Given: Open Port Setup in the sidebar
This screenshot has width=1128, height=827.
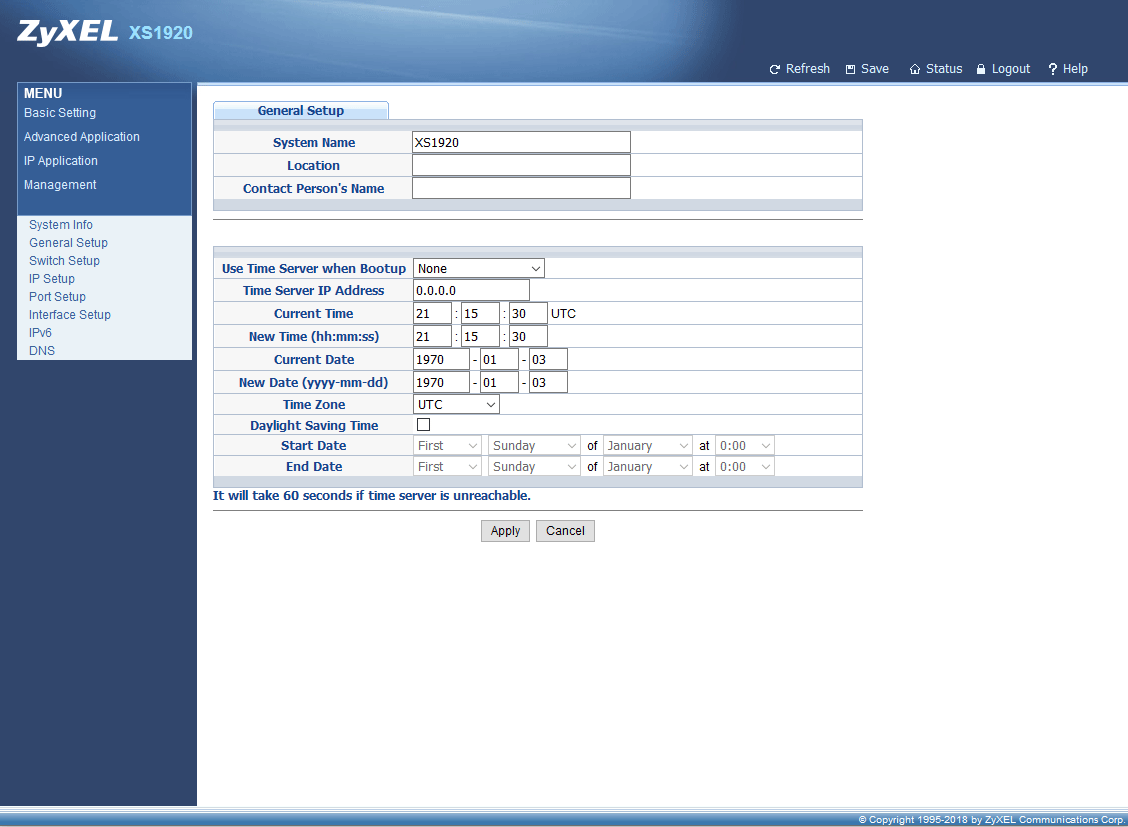Looking at the screenshot, I should pyautogui.click(x=57, y=297).
